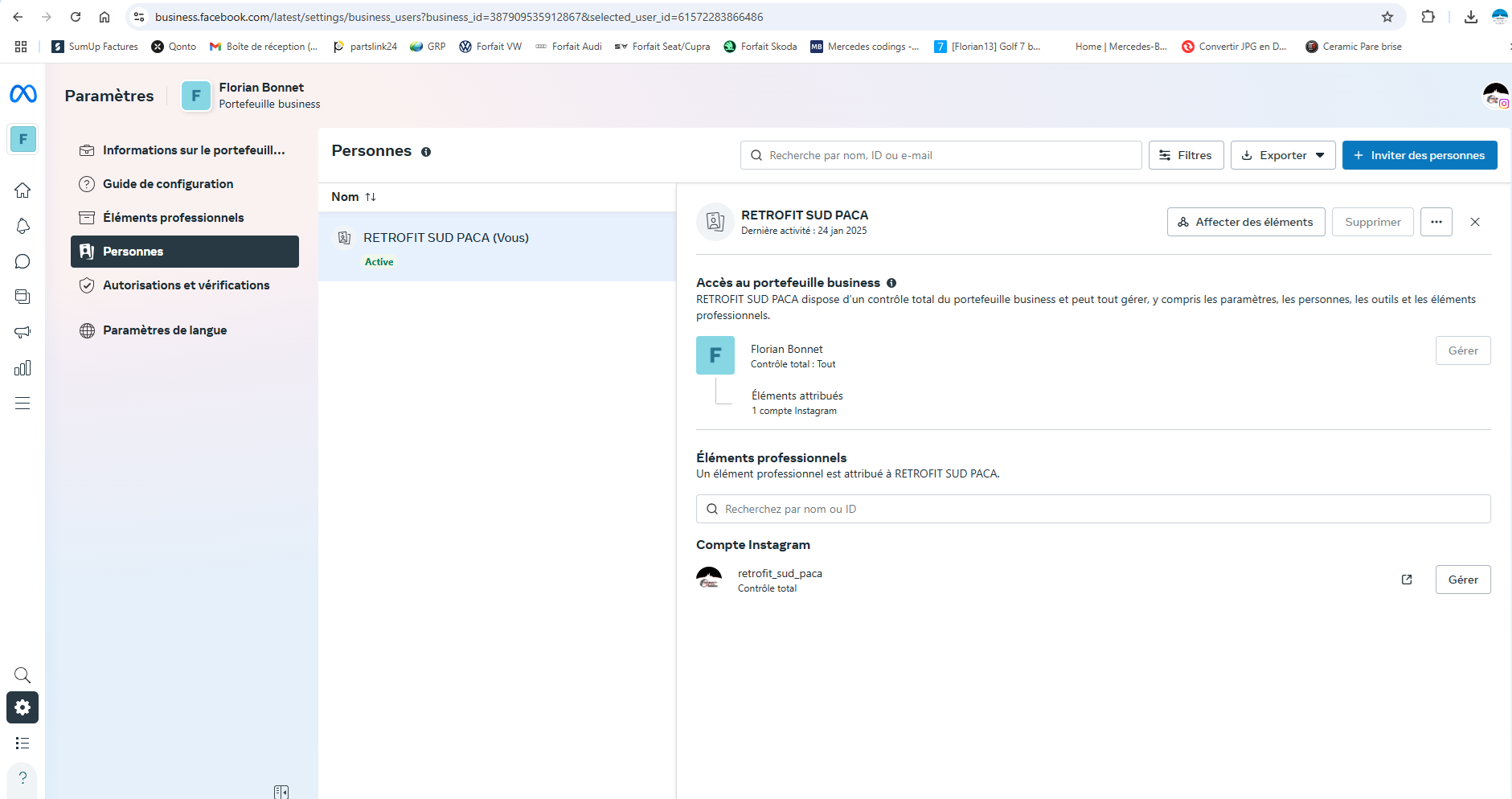Viewport: 1512px width, 799px height.
Task: Click Gérer for retrofit_sud_paca Instagram account
Action: coord(1463,580)
